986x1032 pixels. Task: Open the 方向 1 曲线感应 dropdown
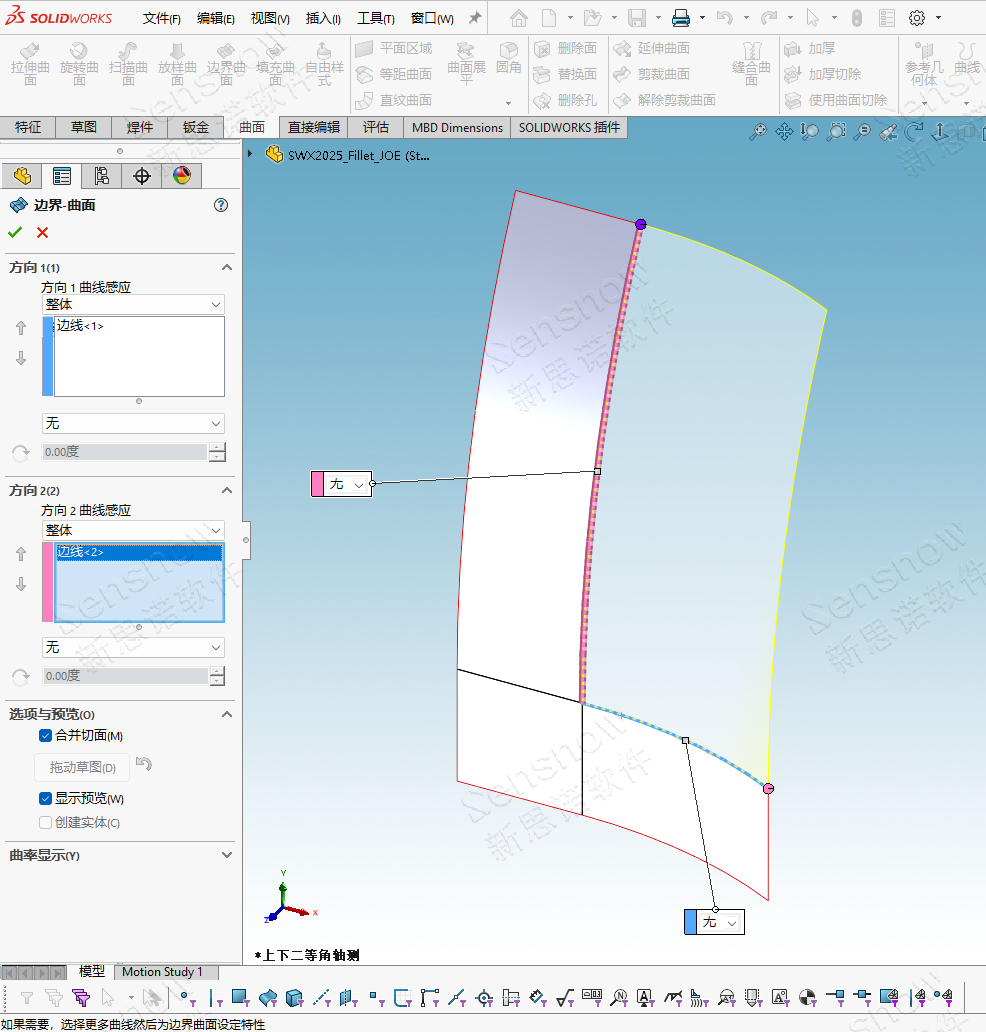tap(133, 304)
